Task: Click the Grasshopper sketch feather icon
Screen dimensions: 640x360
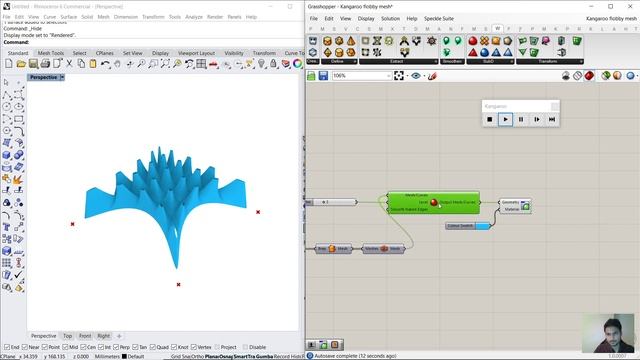Action: point(432,76)
